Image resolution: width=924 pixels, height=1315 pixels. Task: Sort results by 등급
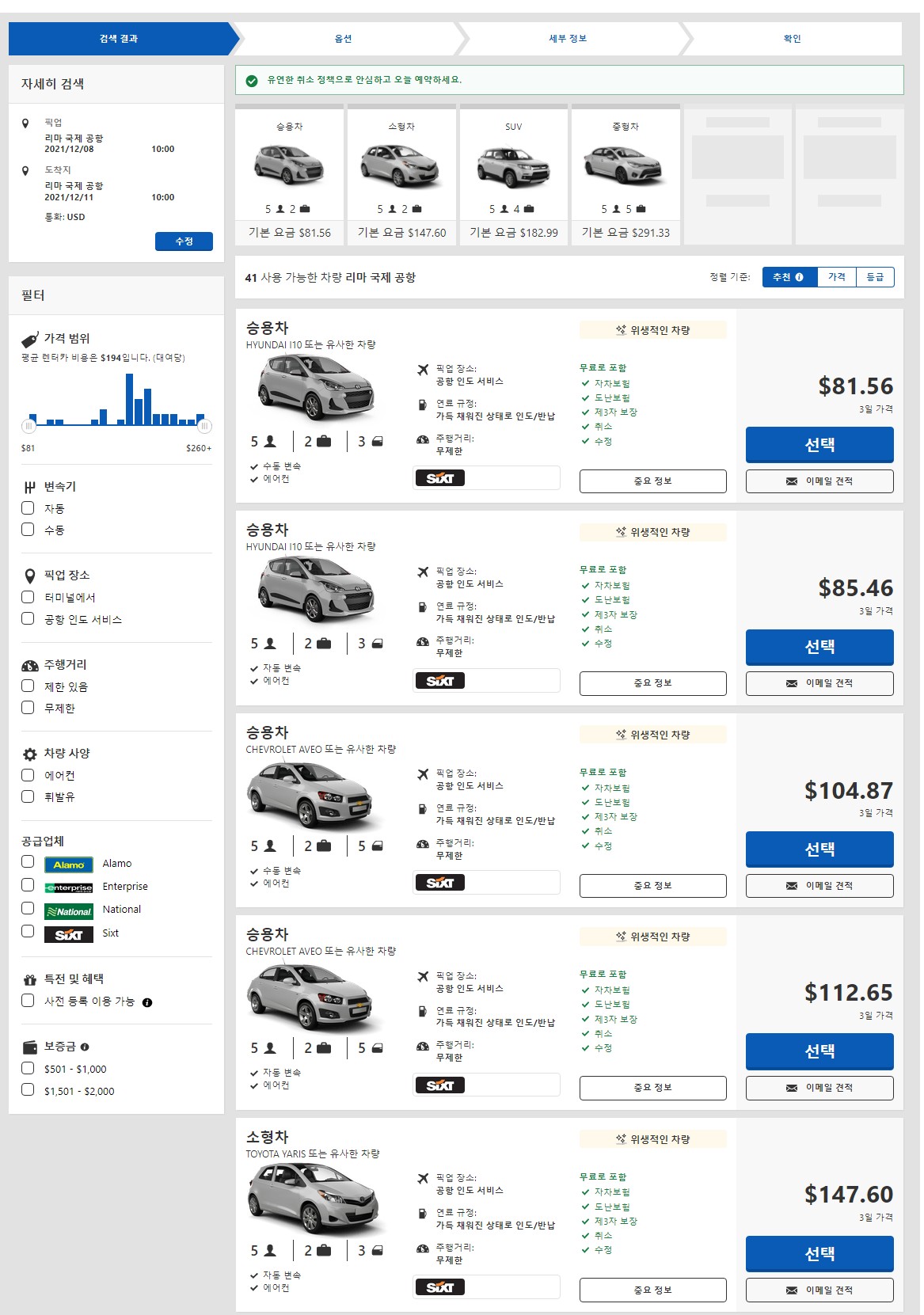point(875,277)
